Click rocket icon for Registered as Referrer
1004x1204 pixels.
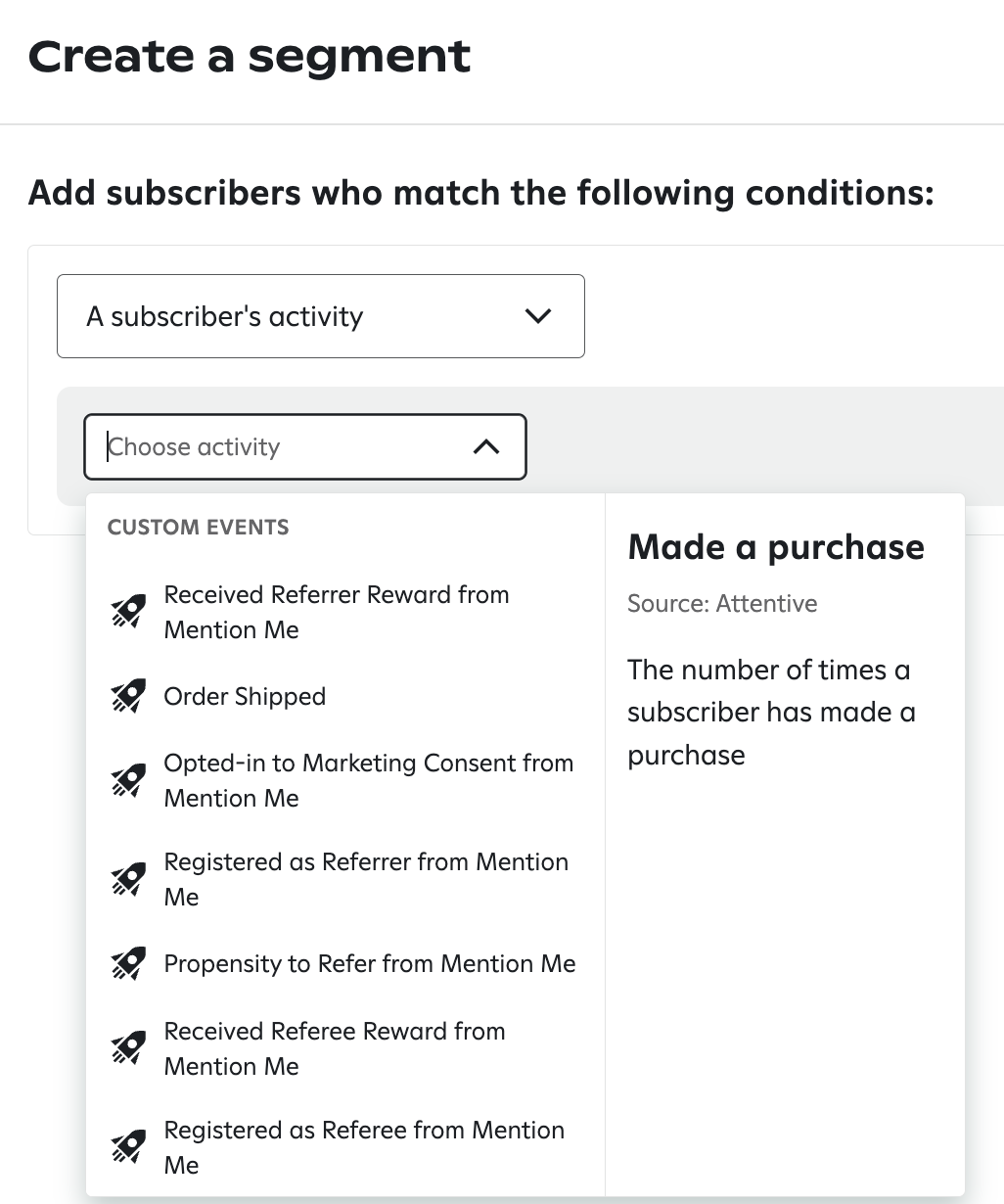128,879
